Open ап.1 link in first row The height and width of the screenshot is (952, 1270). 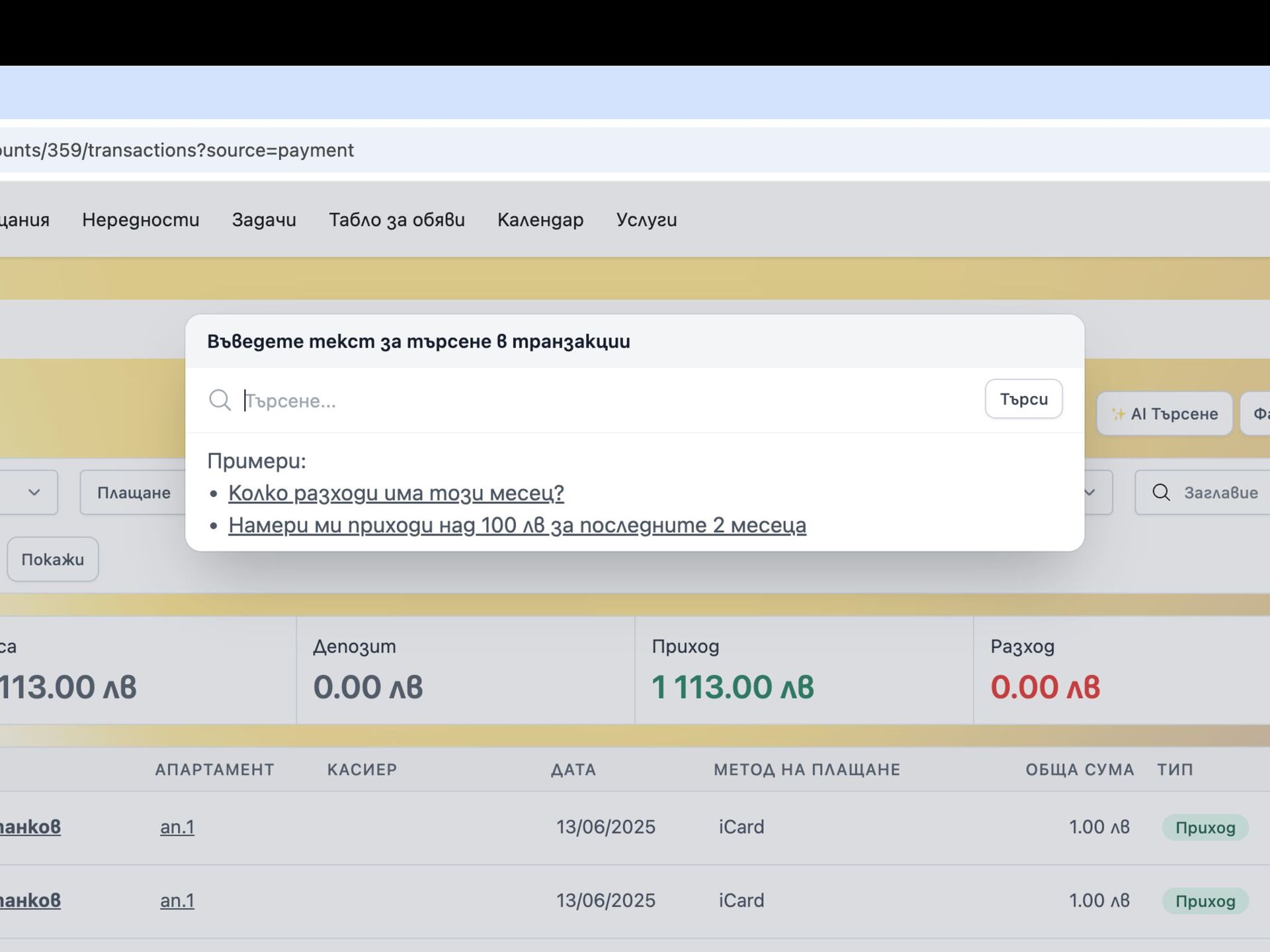(x=177, y=827)
